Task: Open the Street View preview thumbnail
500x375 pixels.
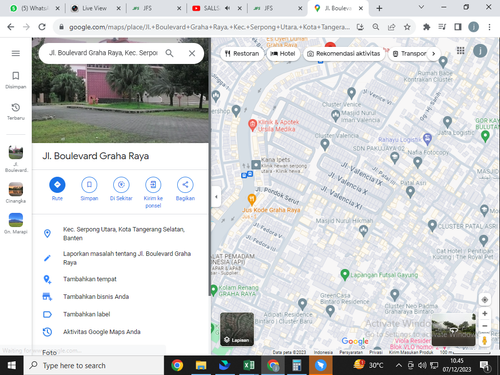Action: pos(453,329)
